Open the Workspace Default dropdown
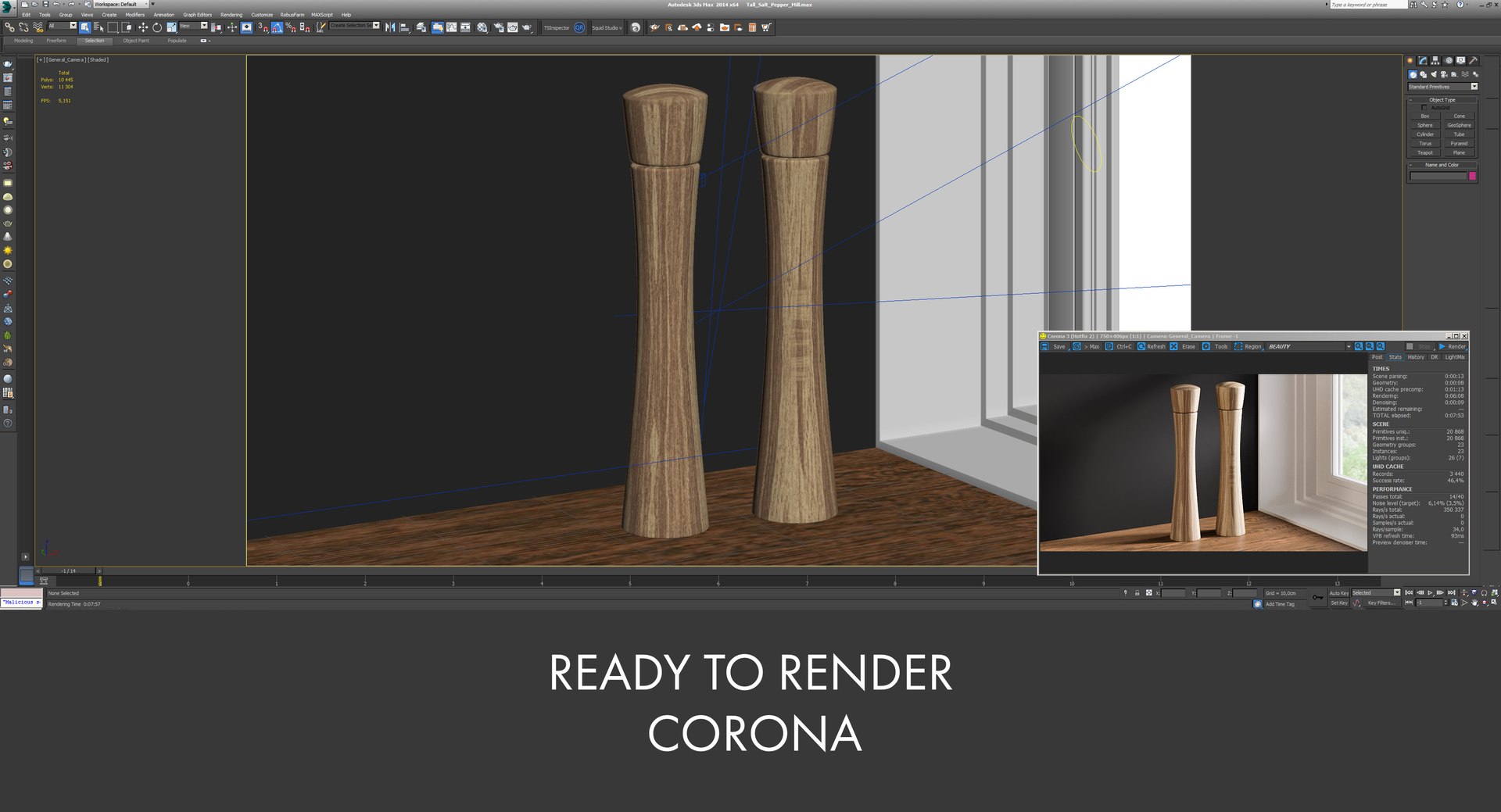The image size is (1501, 812). pyautogui.click(x=121, y=4)
